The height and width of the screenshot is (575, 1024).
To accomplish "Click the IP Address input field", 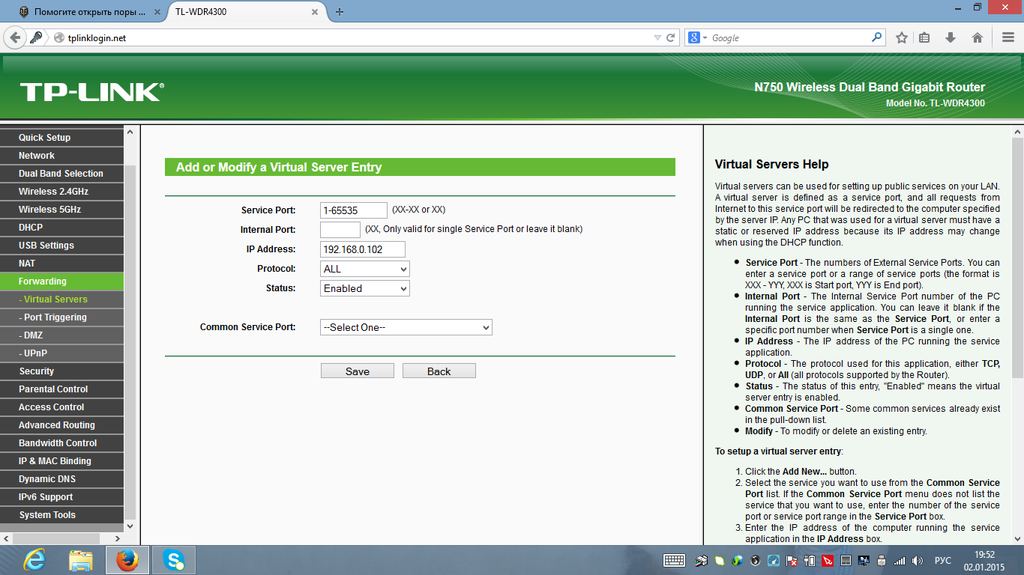I will [x=362, y=249].
